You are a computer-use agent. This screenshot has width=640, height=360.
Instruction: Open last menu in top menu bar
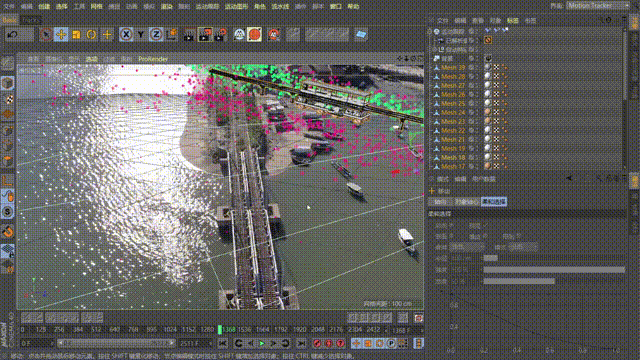353,6
